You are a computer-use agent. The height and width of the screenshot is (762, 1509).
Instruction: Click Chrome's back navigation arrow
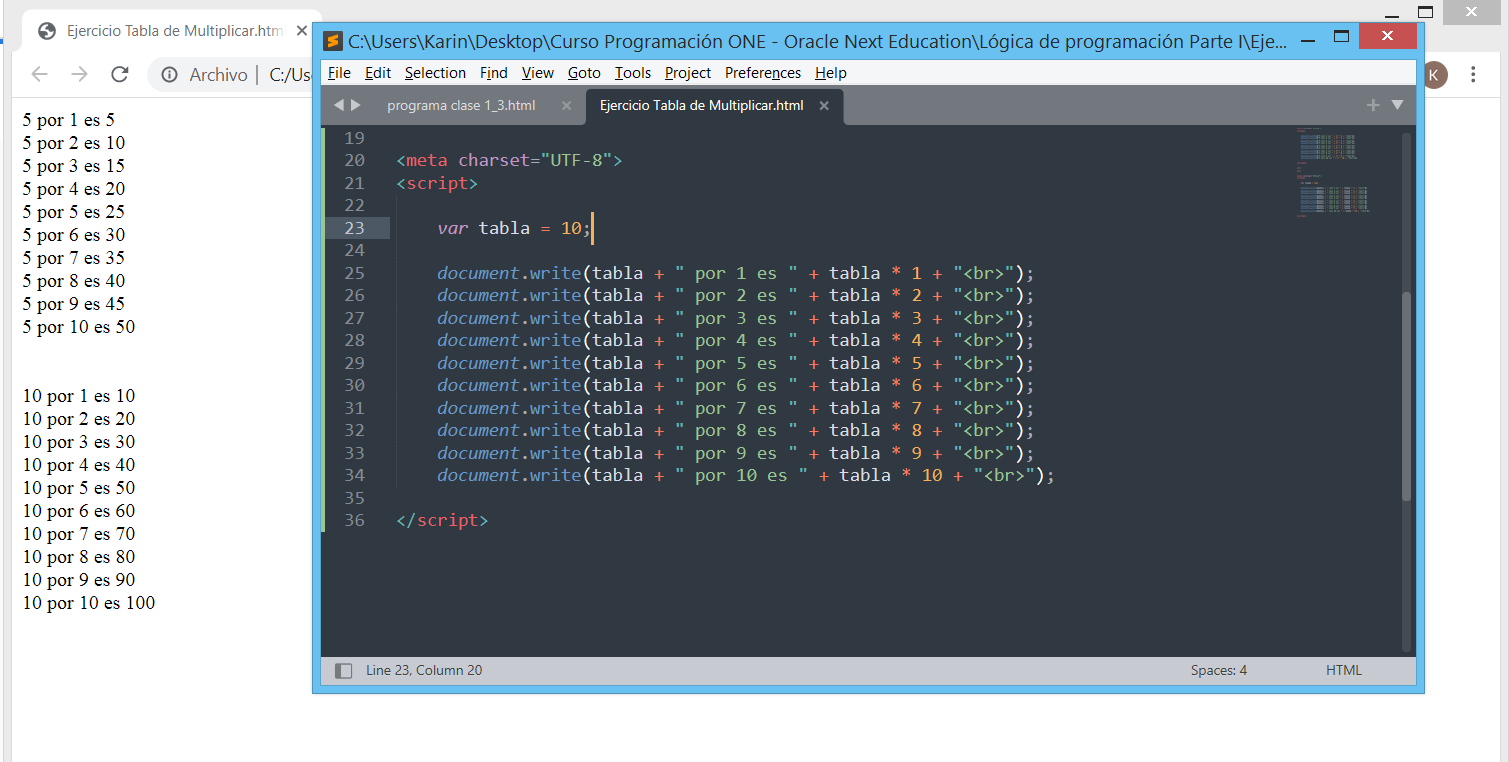point(38,74)
